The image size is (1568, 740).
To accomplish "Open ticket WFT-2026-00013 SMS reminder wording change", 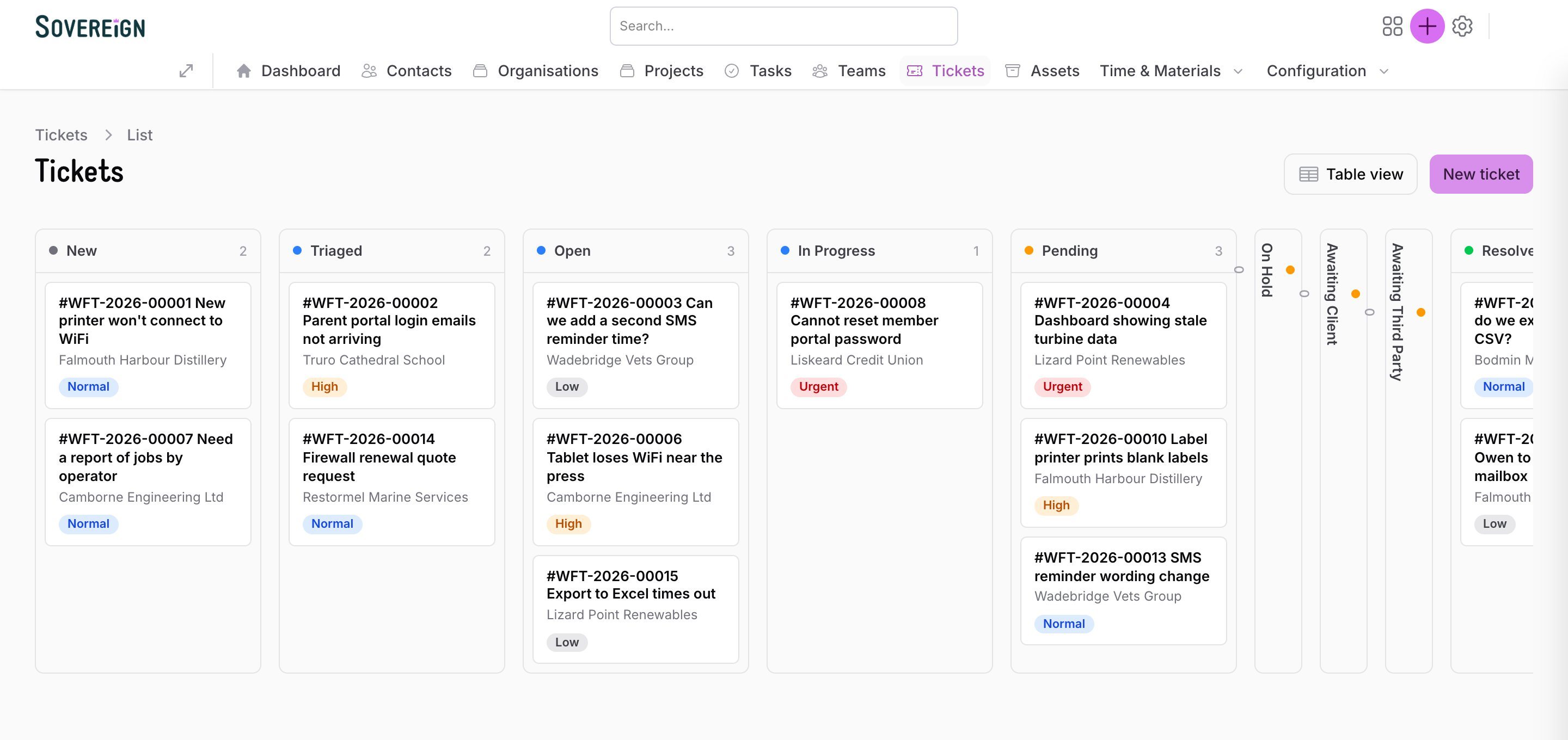I will 1123,591.
